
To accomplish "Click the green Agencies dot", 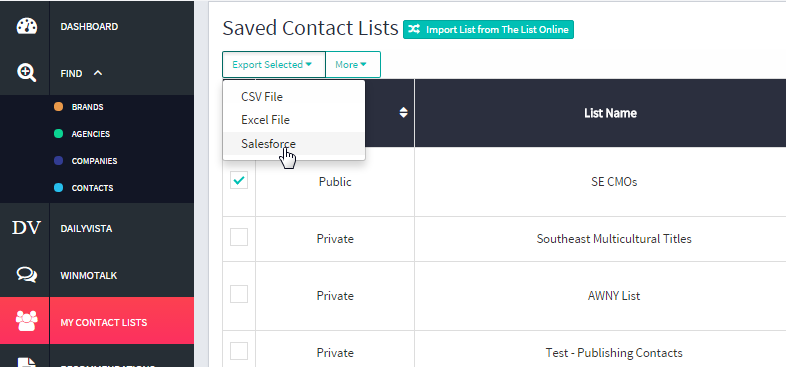I will click(x=58, y=134).
